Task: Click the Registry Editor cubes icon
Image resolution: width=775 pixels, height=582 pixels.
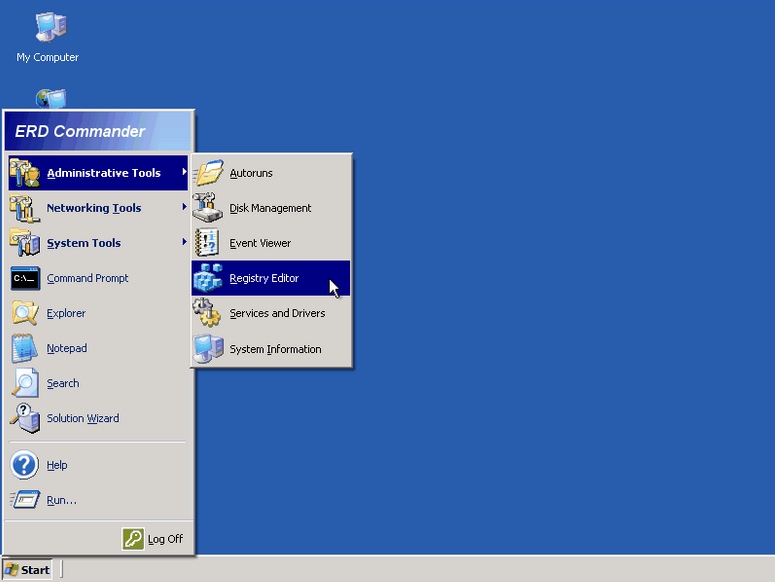Action: pos(208,278)
